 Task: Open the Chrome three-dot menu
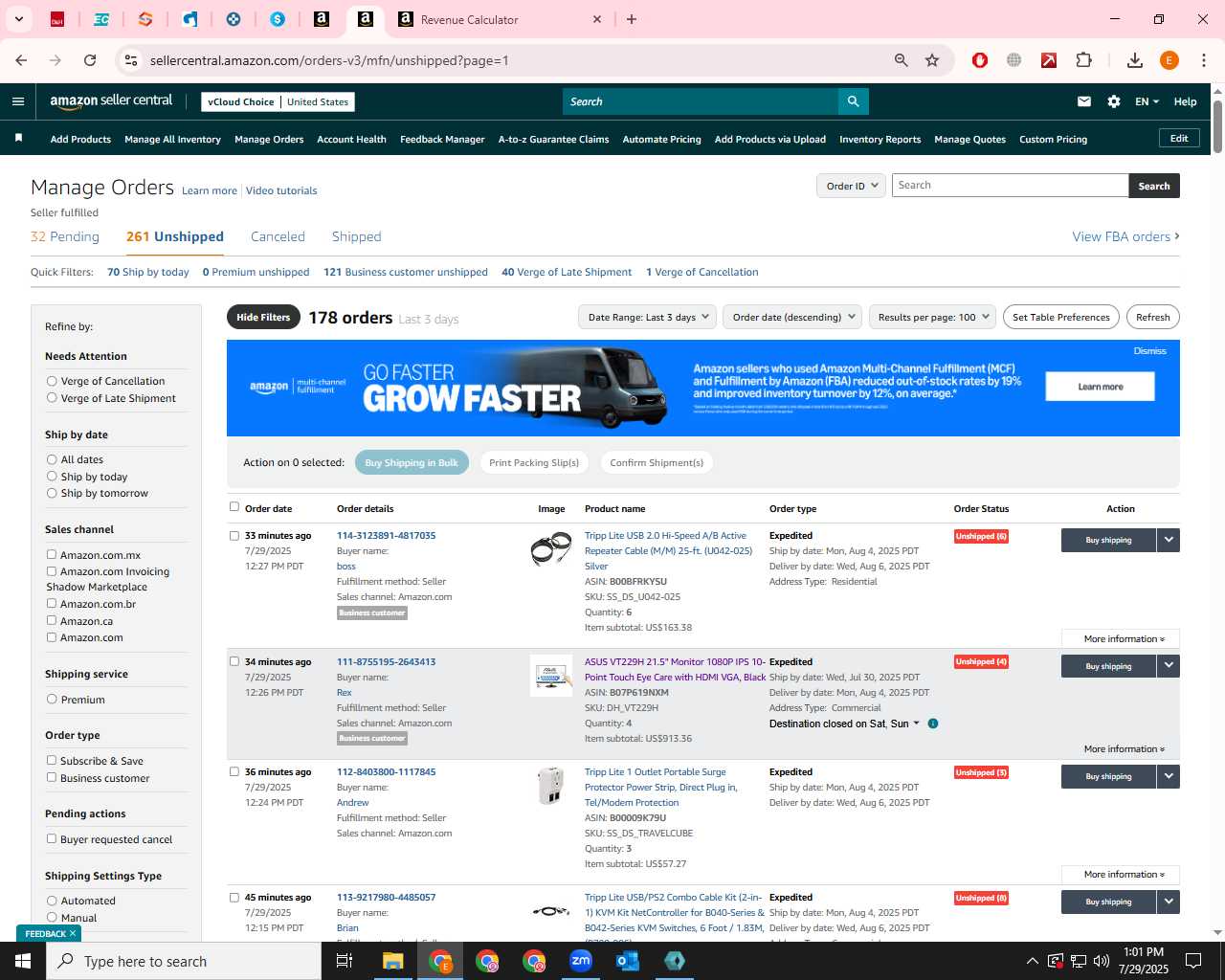tap(1204, 60)
